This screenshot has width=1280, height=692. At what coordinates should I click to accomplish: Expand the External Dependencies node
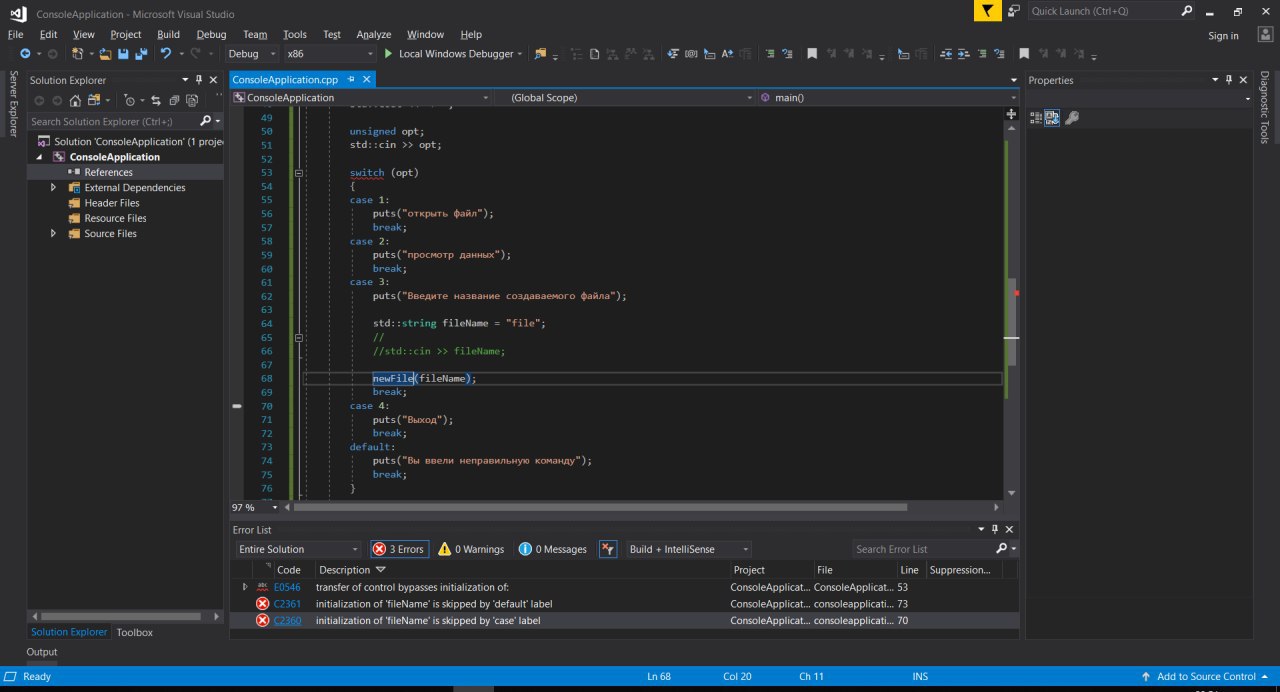pyautogui.click(x=53, y=188)
